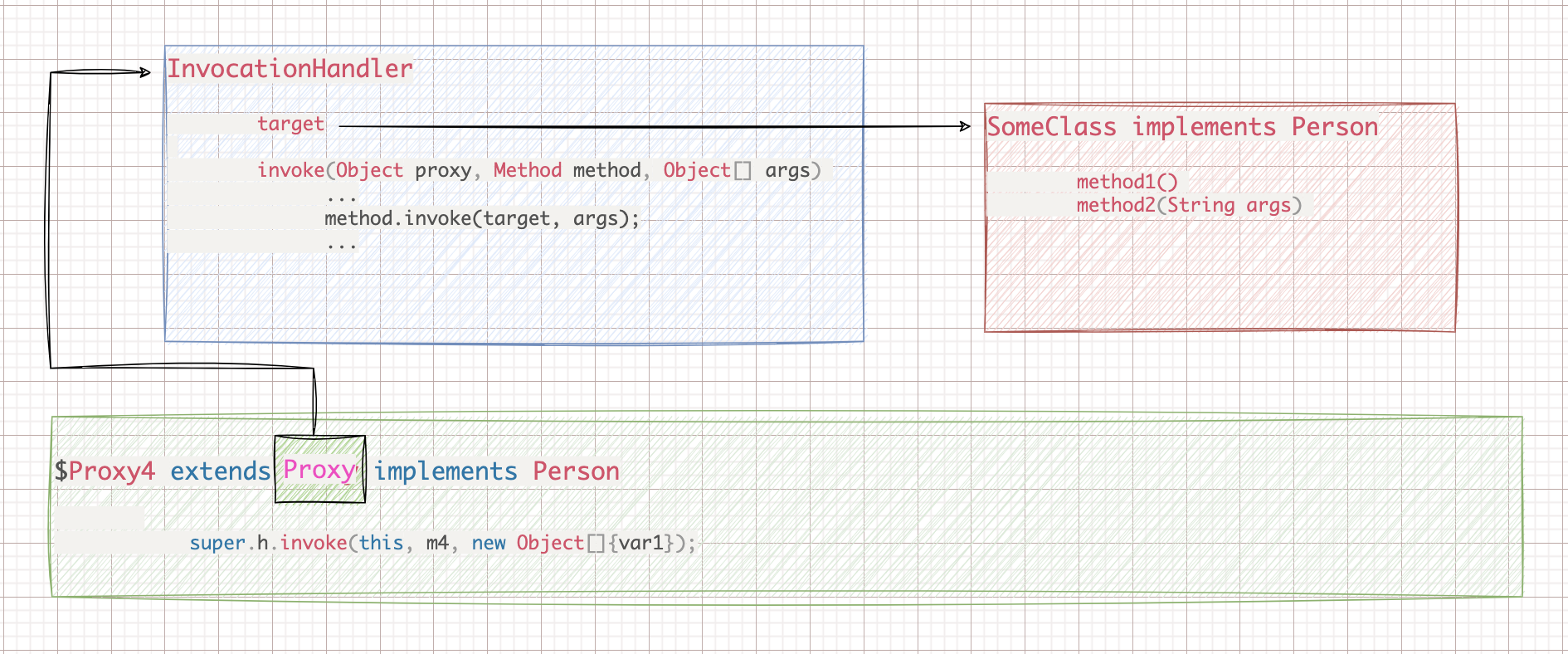Click the ellipsis above method.invoke line
This screenshot has height=654, width=1568.
tap(341, 198)
